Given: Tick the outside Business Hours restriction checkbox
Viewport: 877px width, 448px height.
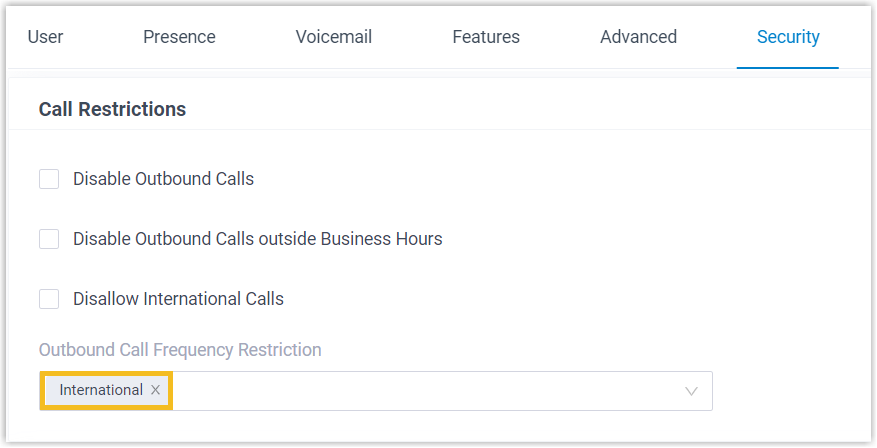Looking at the screenshot, I should (x=49, y=239).
